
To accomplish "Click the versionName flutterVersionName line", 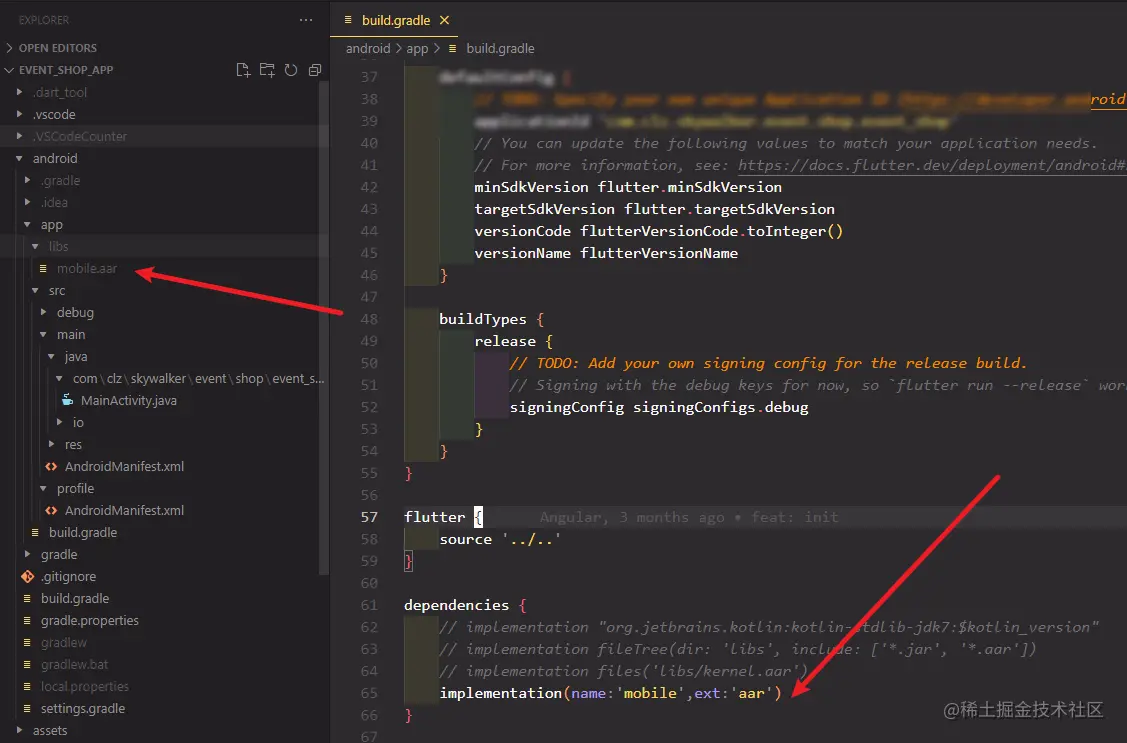I will click(606, 253).
